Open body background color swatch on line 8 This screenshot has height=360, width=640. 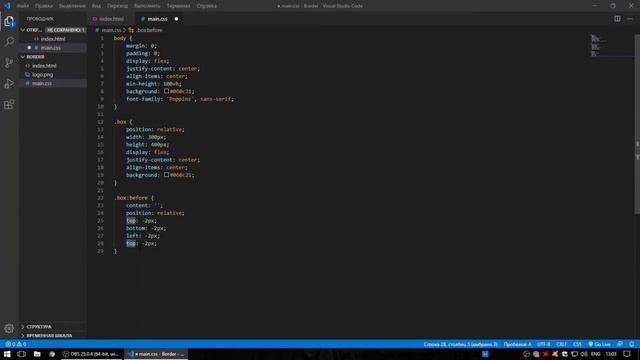[x=167, y=91]
